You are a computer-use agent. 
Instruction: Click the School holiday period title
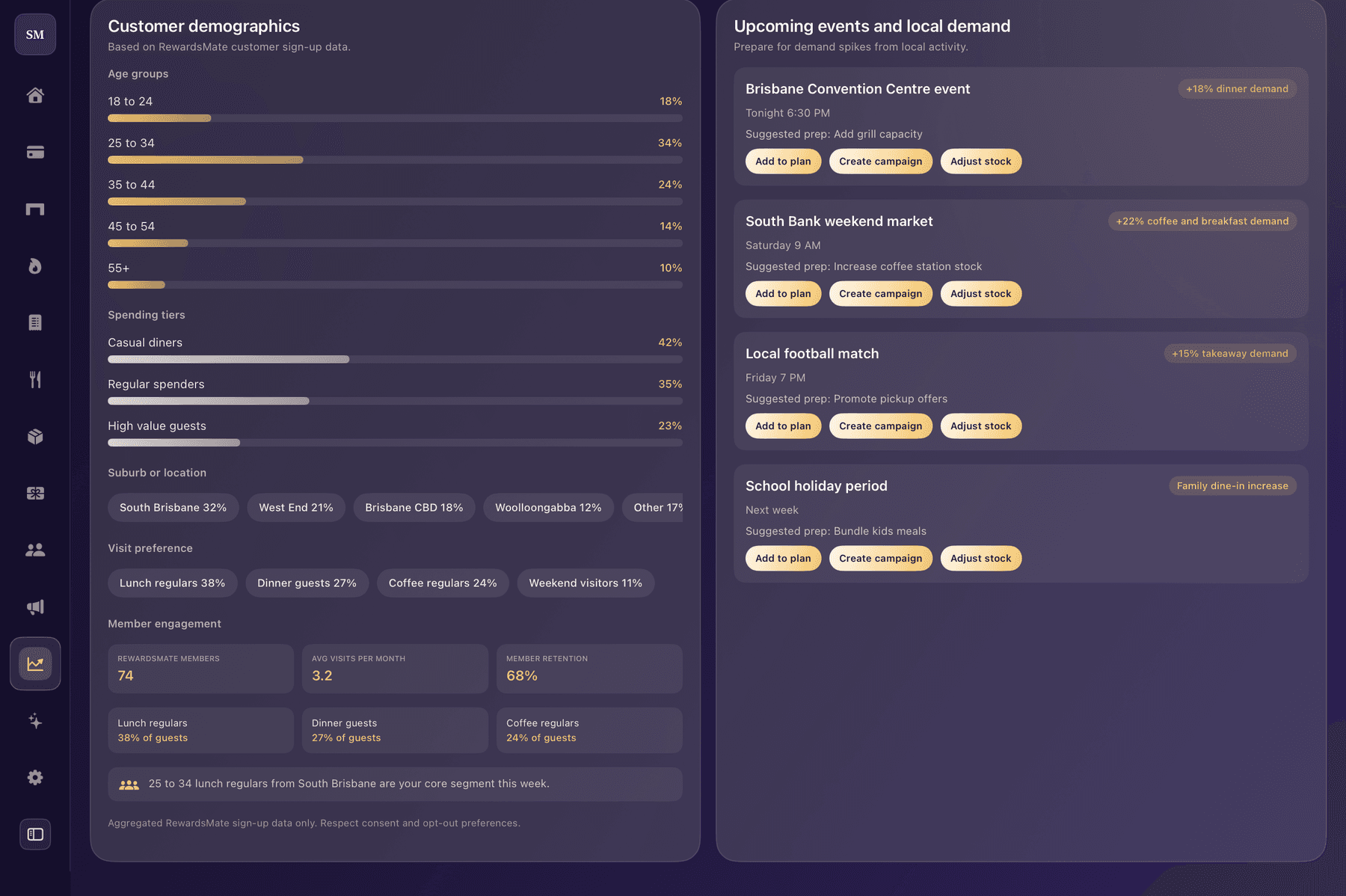tap(817, 486)
